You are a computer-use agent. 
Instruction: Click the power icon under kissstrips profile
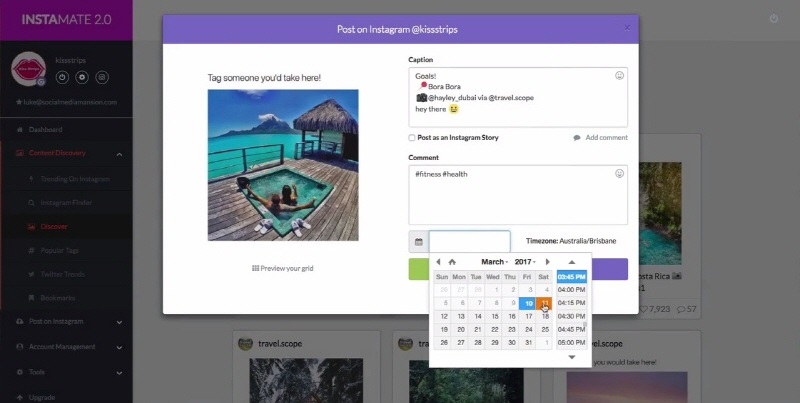pos(62,78)
